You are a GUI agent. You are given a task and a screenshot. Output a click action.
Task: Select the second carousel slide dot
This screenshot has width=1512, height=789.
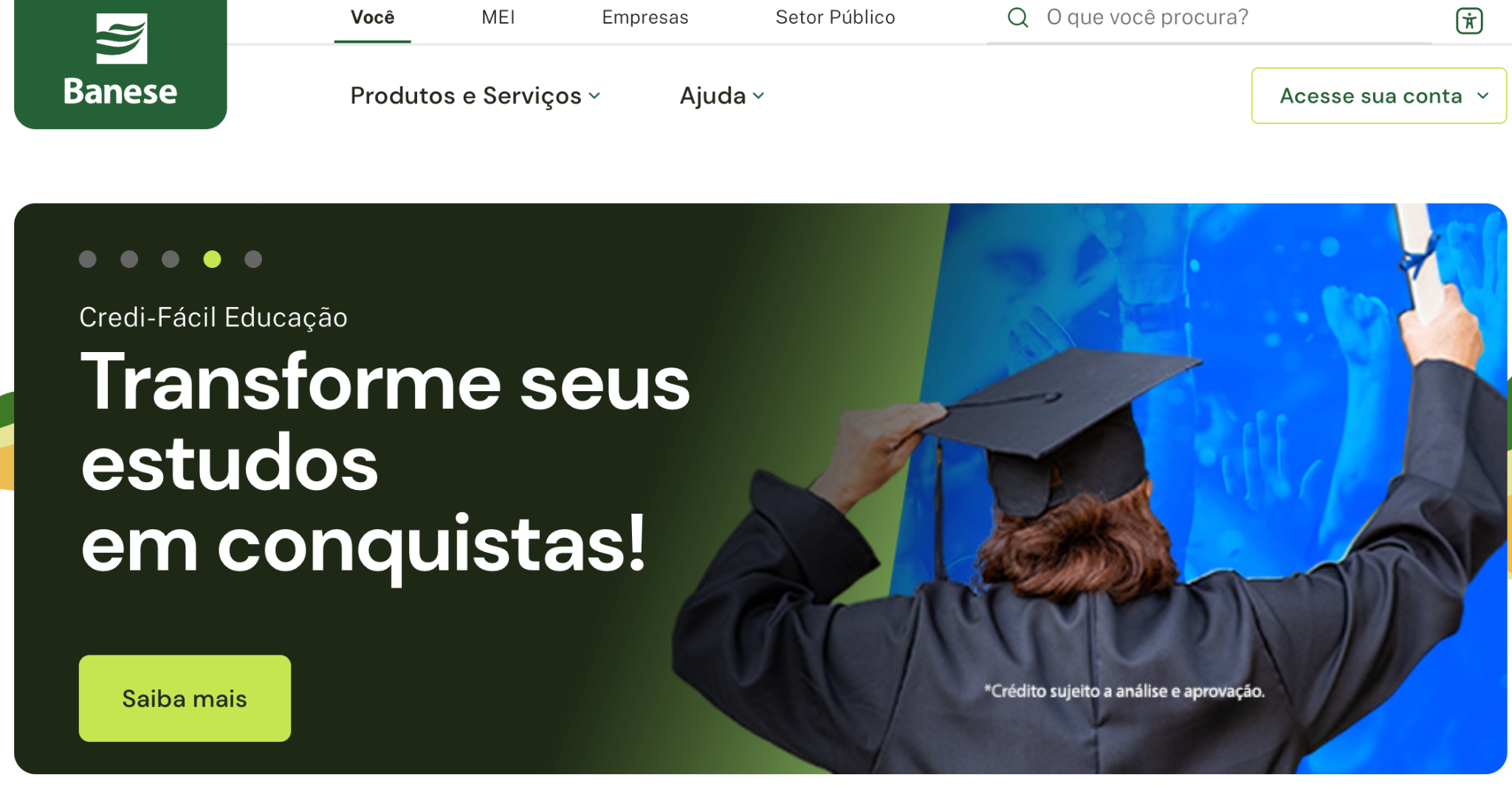tap(129, 259)
